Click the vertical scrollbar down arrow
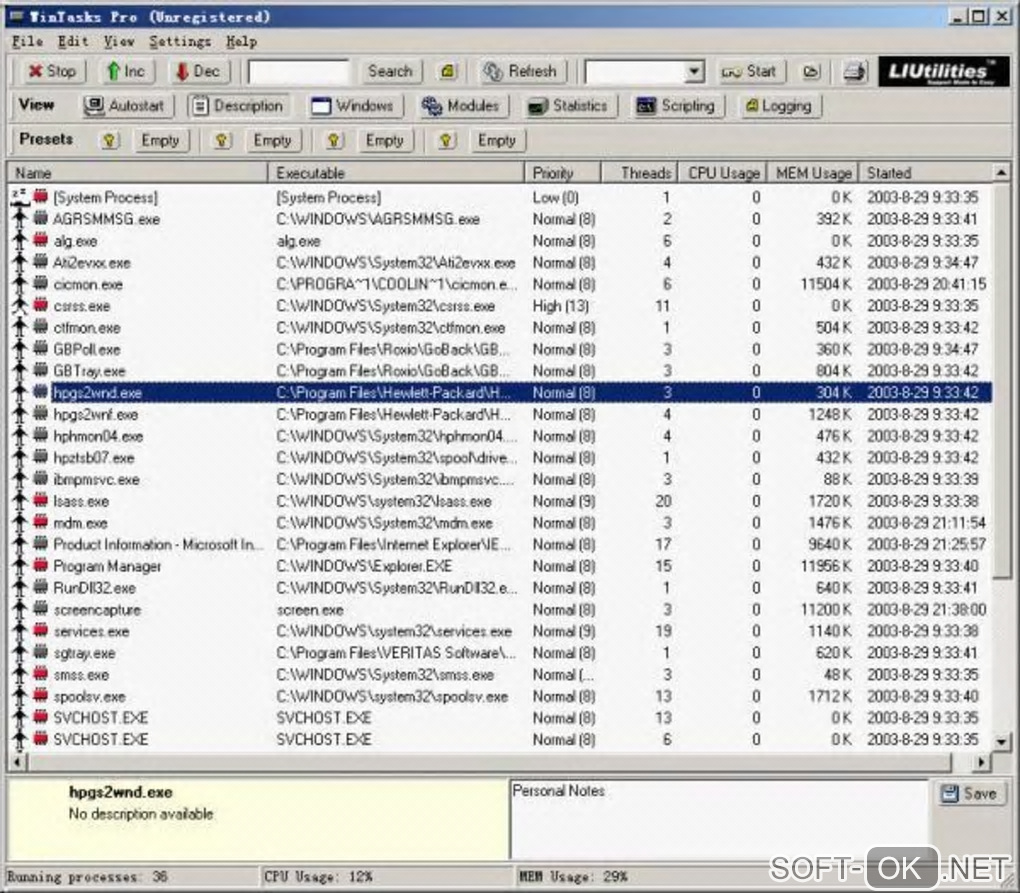Viewport: 1020px width, 893px height. tap(1001, 741)
